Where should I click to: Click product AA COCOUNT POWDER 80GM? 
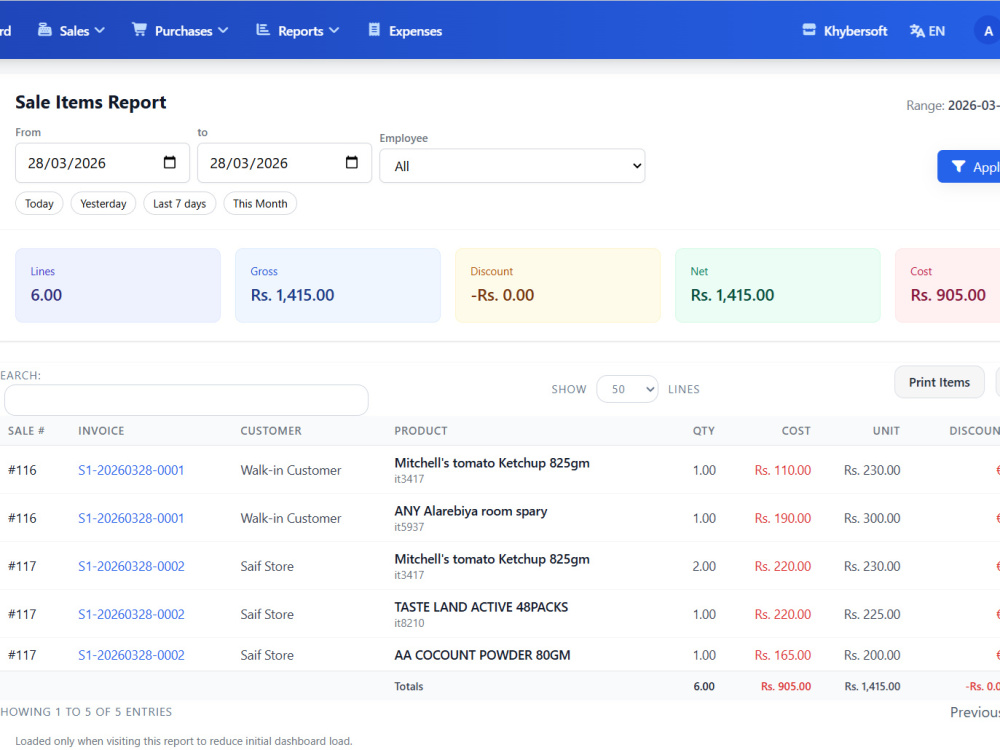(x=482, y=655)
